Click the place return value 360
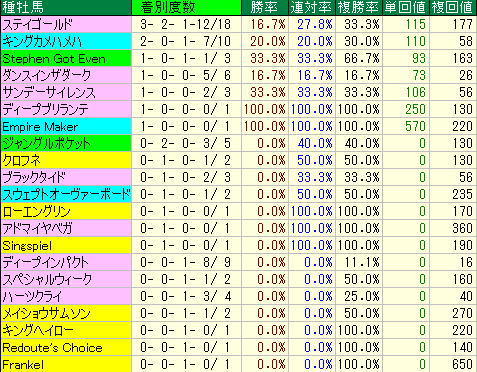 (x=463, y=228)
